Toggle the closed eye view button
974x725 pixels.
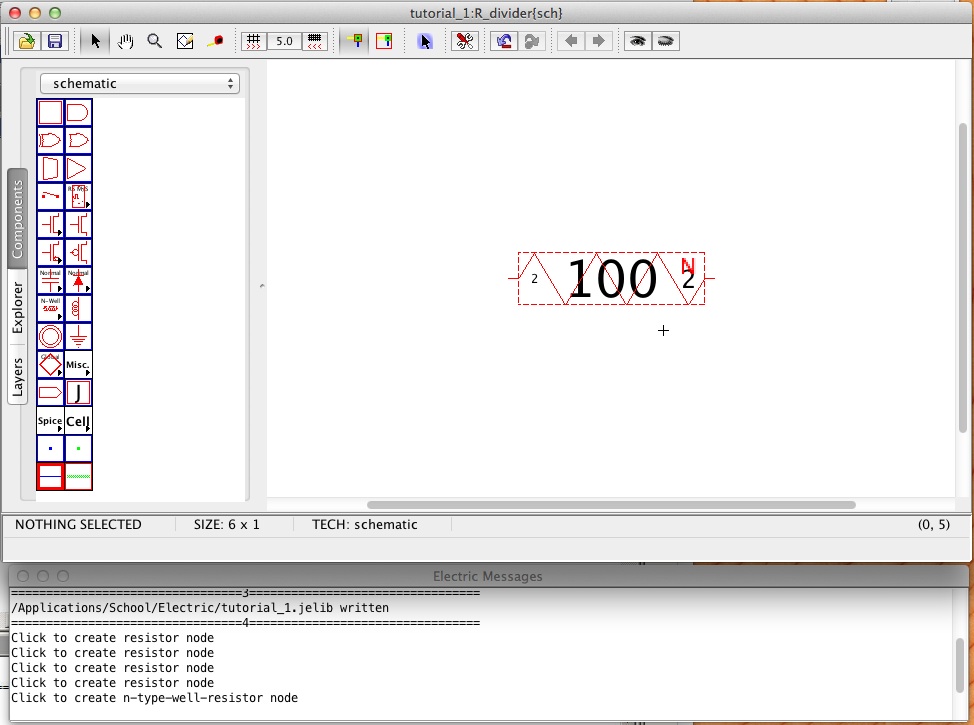click(x=665, y=41)
